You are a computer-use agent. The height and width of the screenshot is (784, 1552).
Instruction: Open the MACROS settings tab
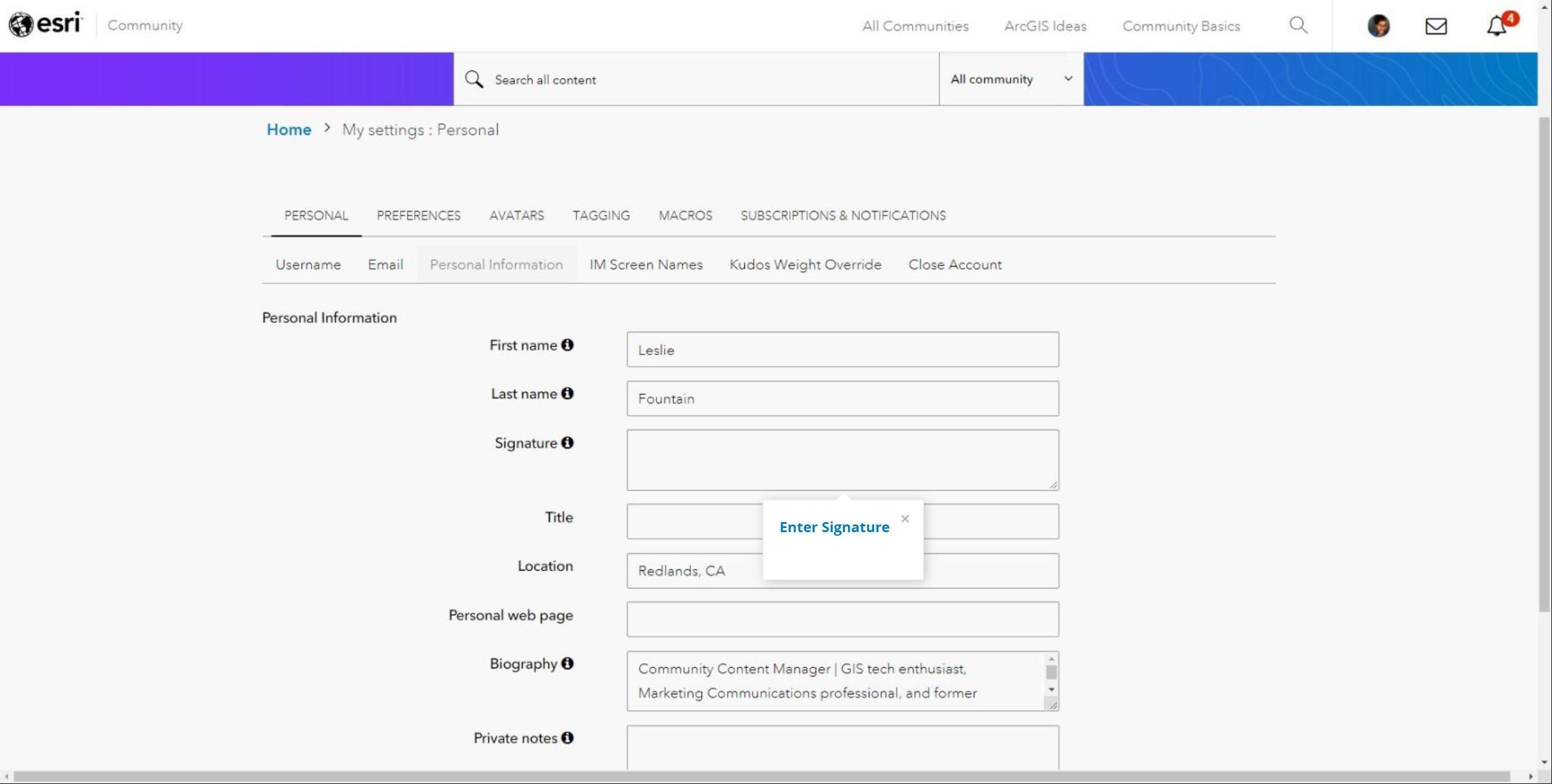tap(686, 215)
